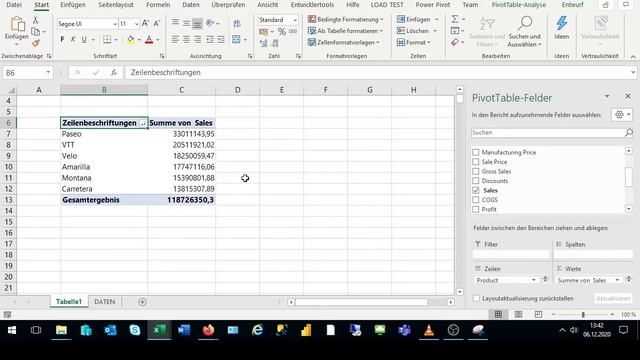640x360 pixels.
Task: Click the format painter brush icon
Action: tap(36, 42)
